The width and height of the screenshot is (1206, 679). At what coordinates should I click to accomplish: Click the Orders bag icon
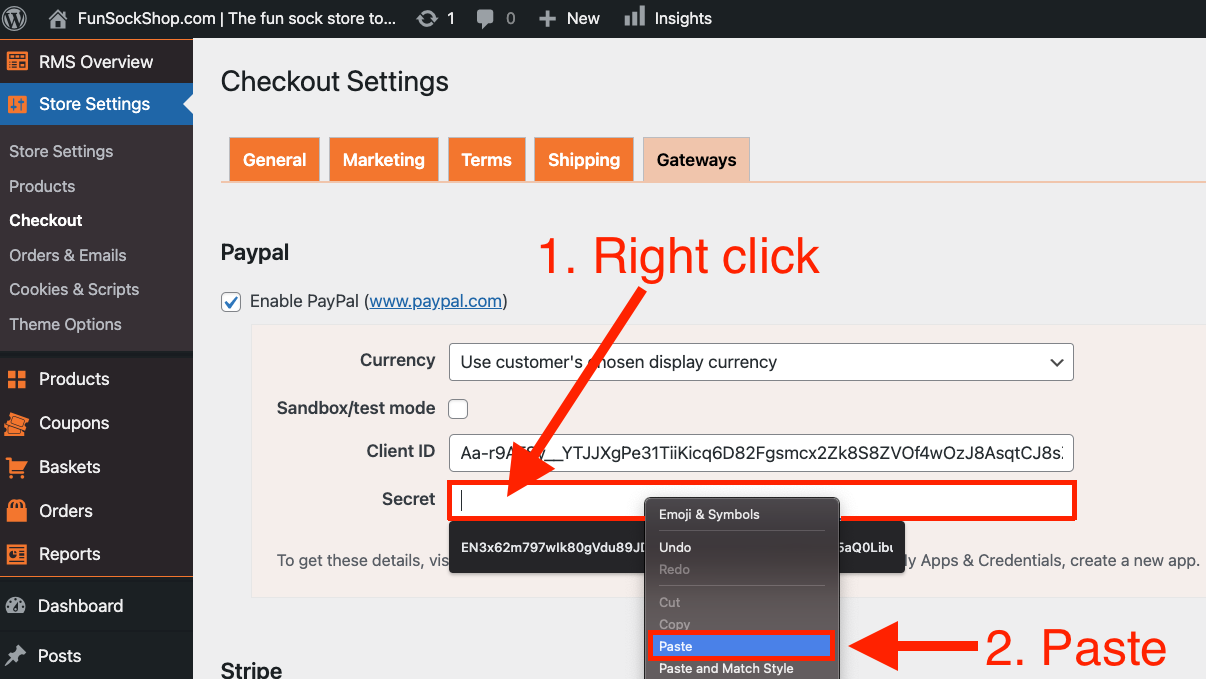point(17,511)
